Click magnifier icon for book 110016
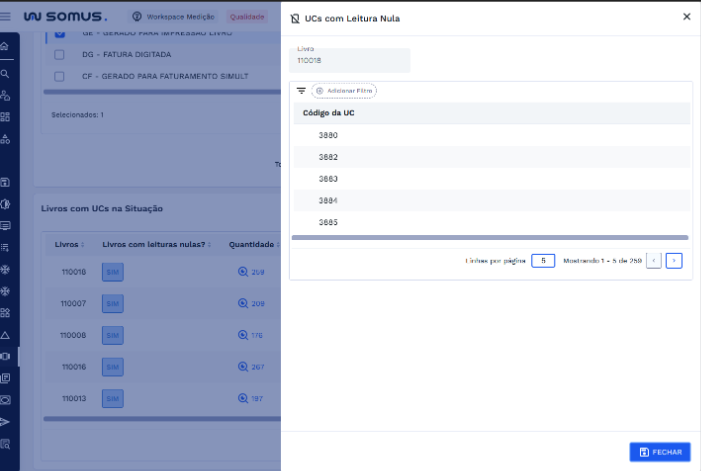 point(243,367)
